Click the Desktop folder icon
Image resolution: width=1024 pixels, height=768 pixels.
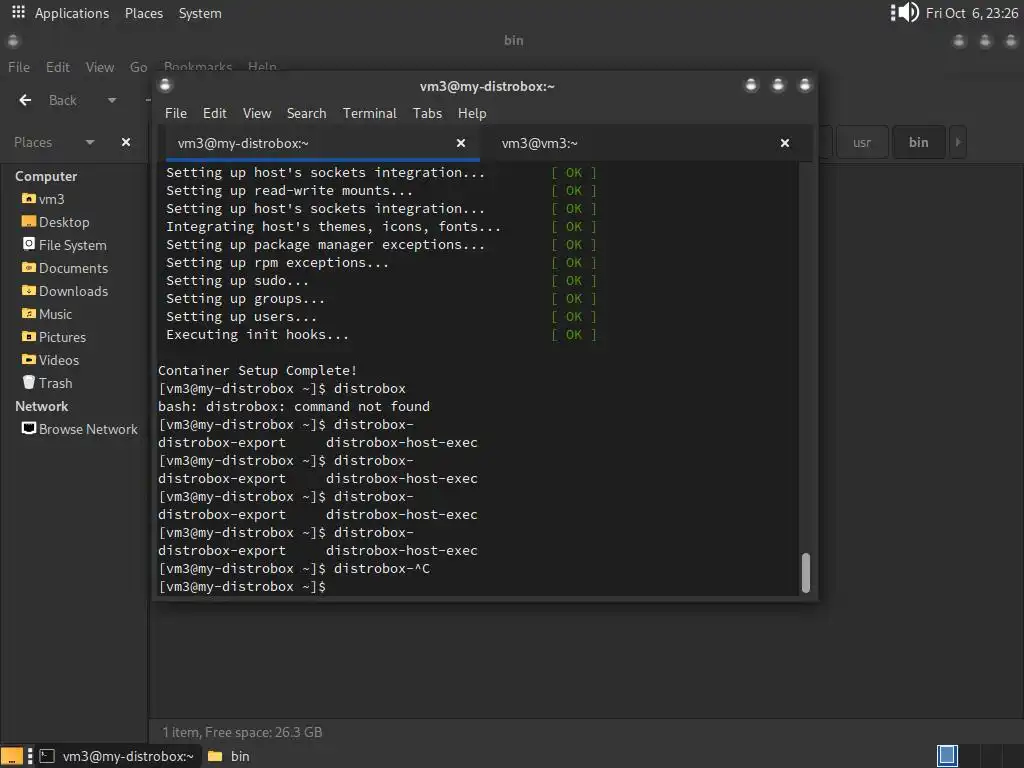tap(29, 221)
